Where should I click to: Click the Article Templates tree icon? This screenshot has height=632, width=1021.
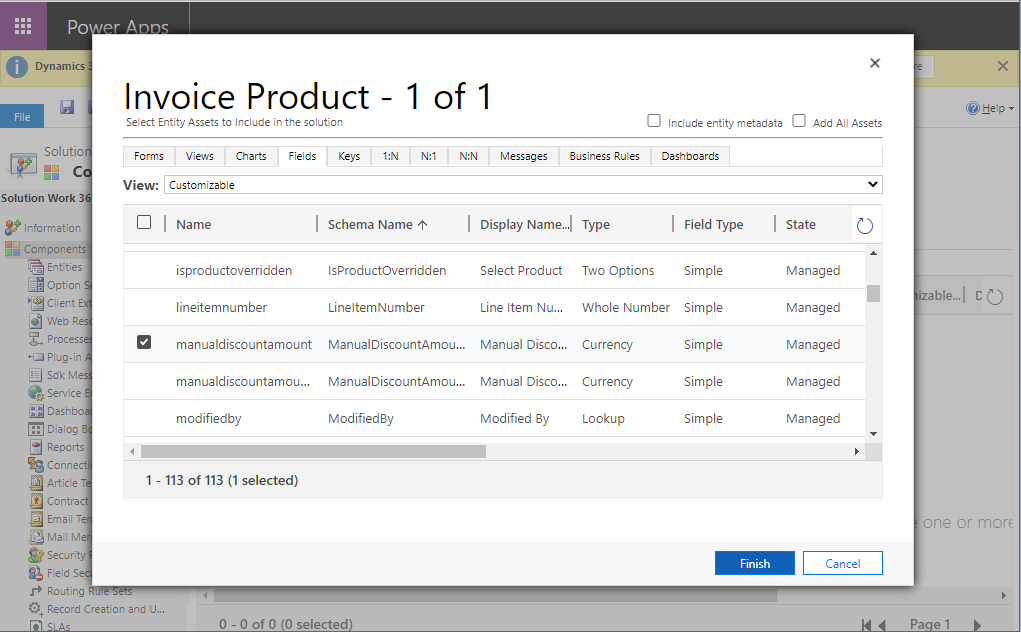pos(36,483)
